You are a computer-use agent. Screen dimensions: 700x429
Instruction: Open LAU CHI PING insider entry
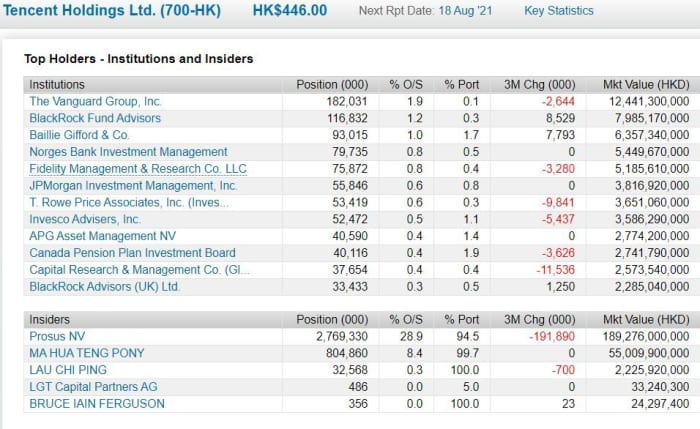pos(68,370)
